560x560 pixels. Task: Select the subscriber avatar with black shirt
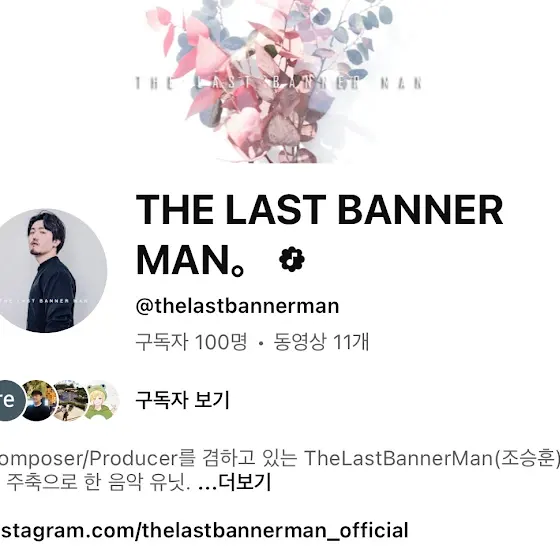(x=37, y=400)
